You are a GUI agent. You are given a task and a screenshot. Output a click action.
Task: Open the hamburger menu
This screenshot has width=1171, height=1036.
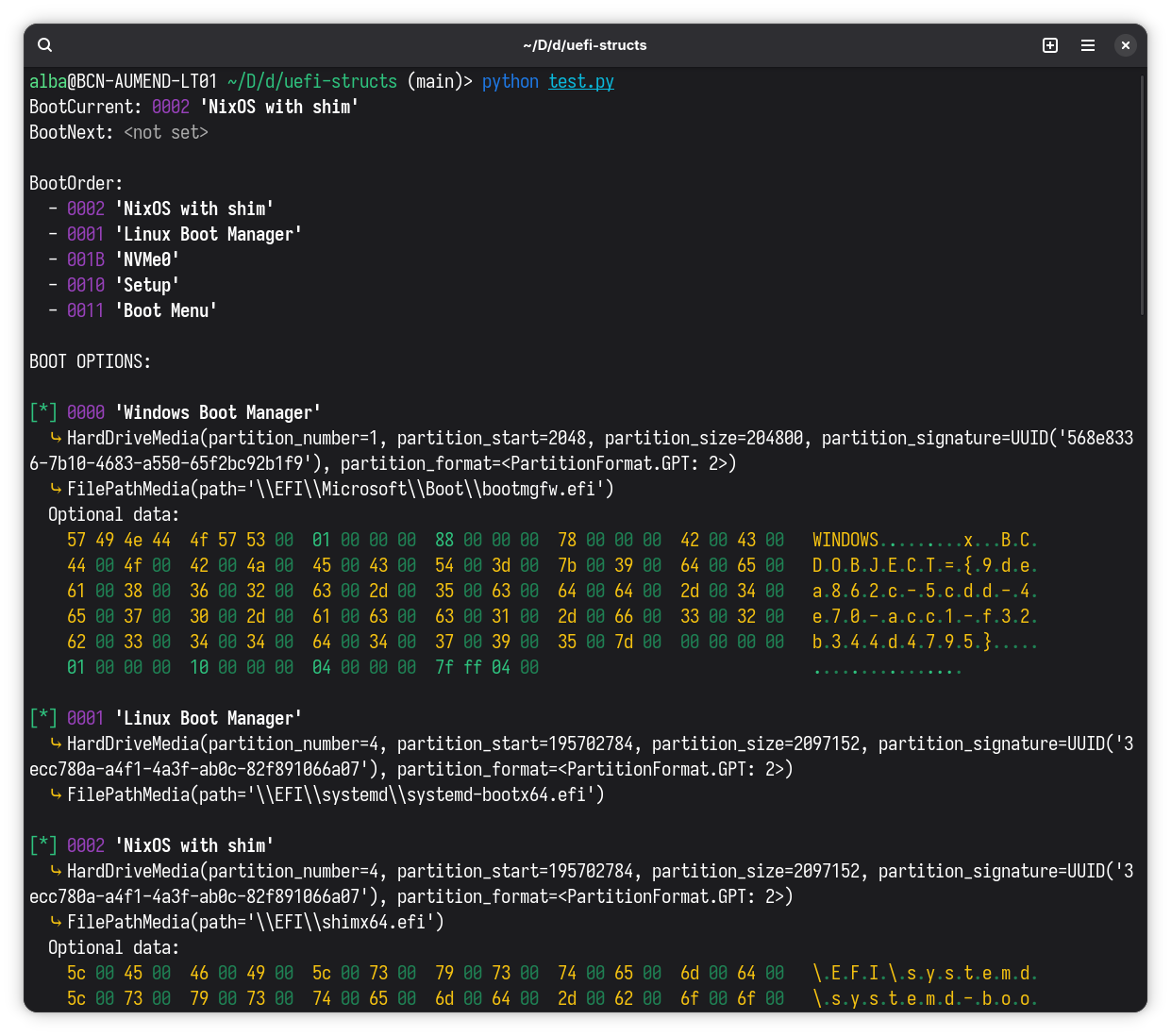pyautogui.click(x=1087, y=44)
